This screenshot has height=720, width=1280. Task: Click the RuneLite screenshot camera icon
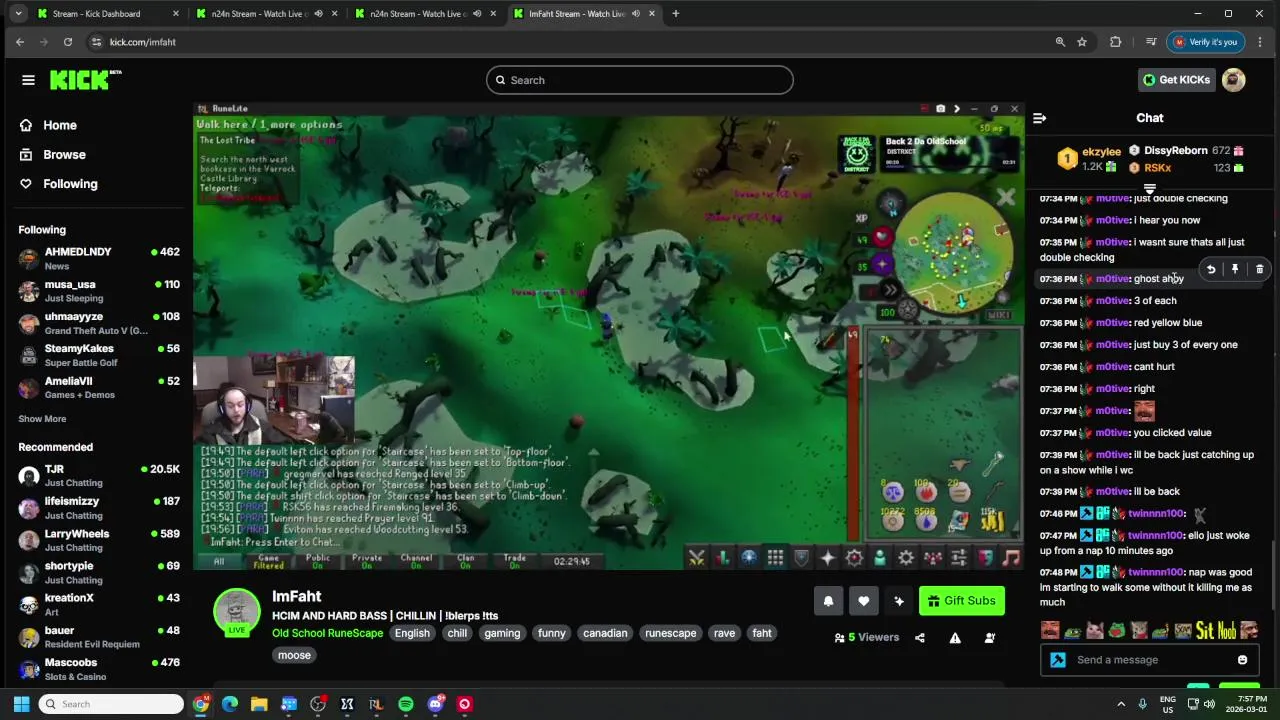(940, 108)
